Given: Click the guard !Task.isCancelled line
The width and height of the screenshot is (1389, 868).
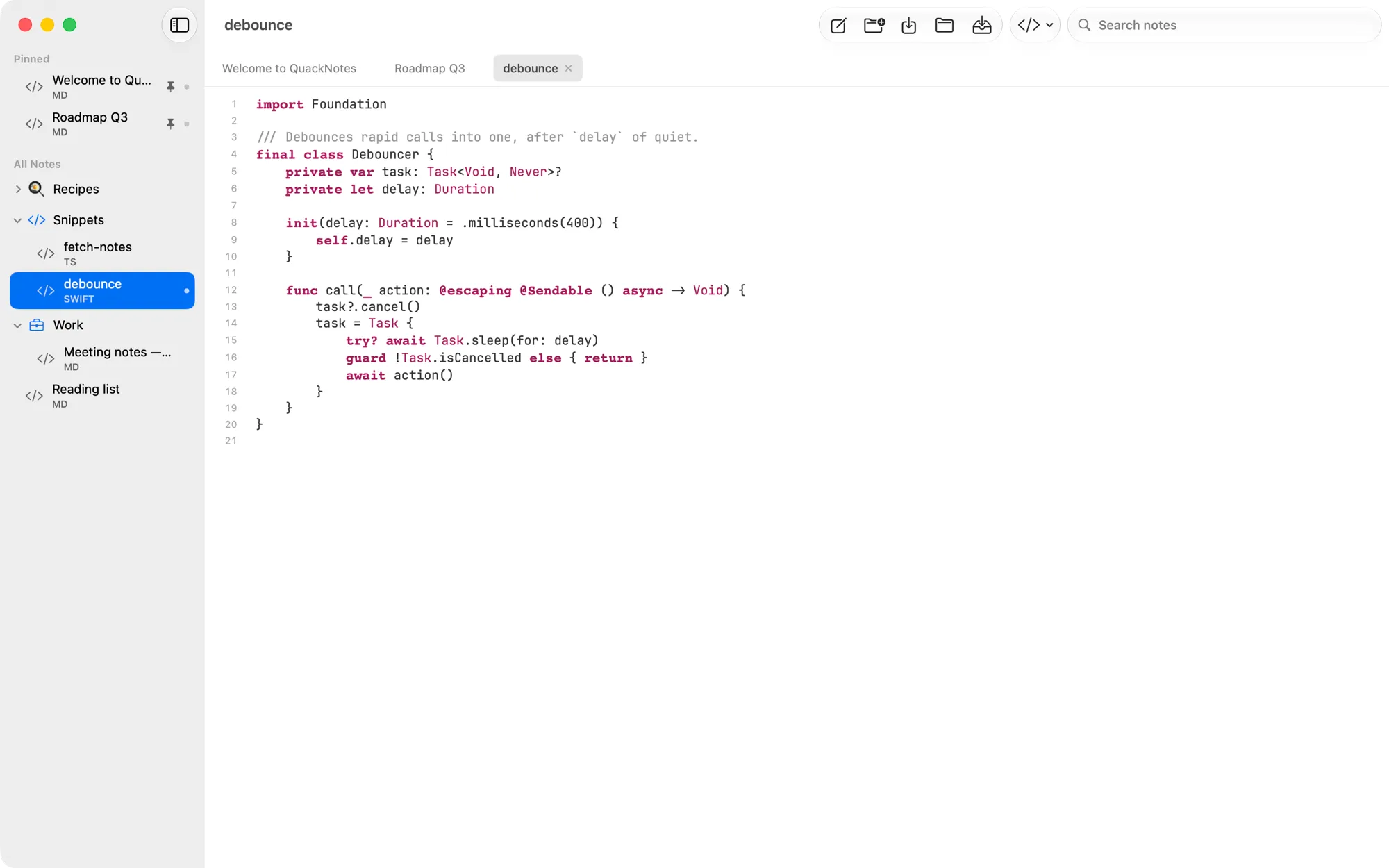Looking at the screenshot, I should (497, 358).
